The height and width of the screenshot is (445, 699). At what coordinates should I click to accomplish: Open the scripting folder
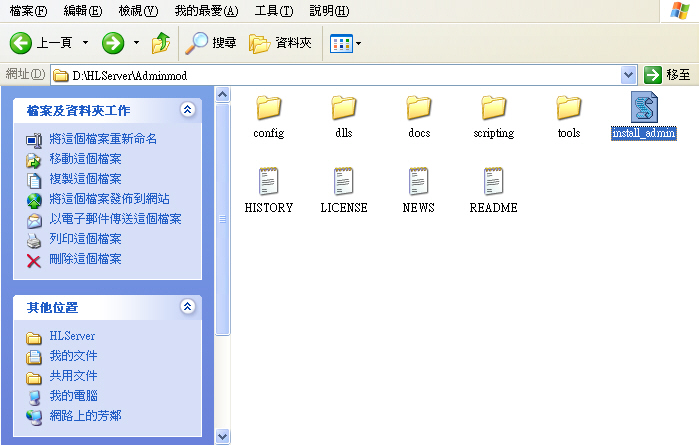coord(493,108)
